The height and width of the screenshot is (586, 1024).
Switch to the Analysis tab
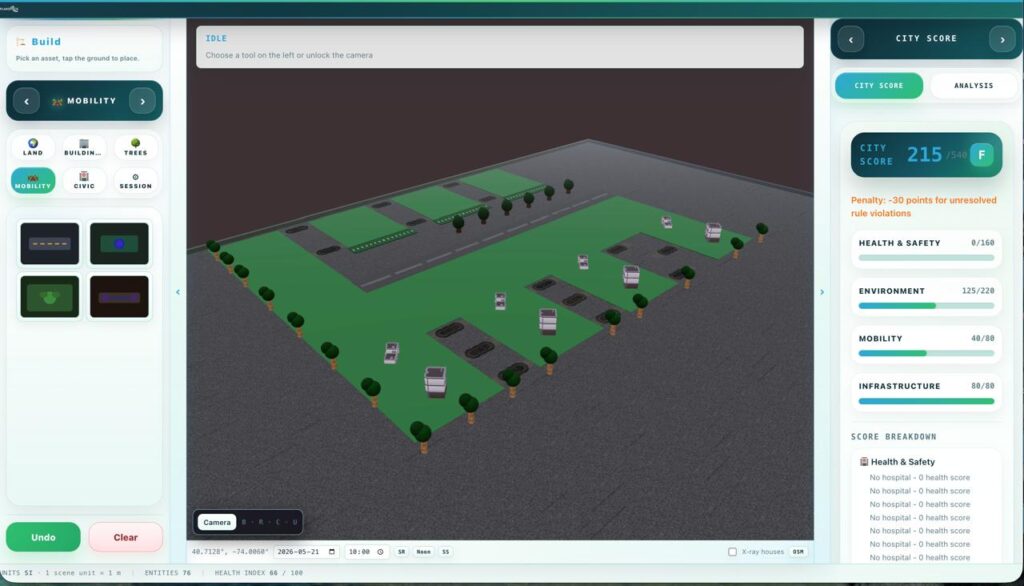pos(973,86)
